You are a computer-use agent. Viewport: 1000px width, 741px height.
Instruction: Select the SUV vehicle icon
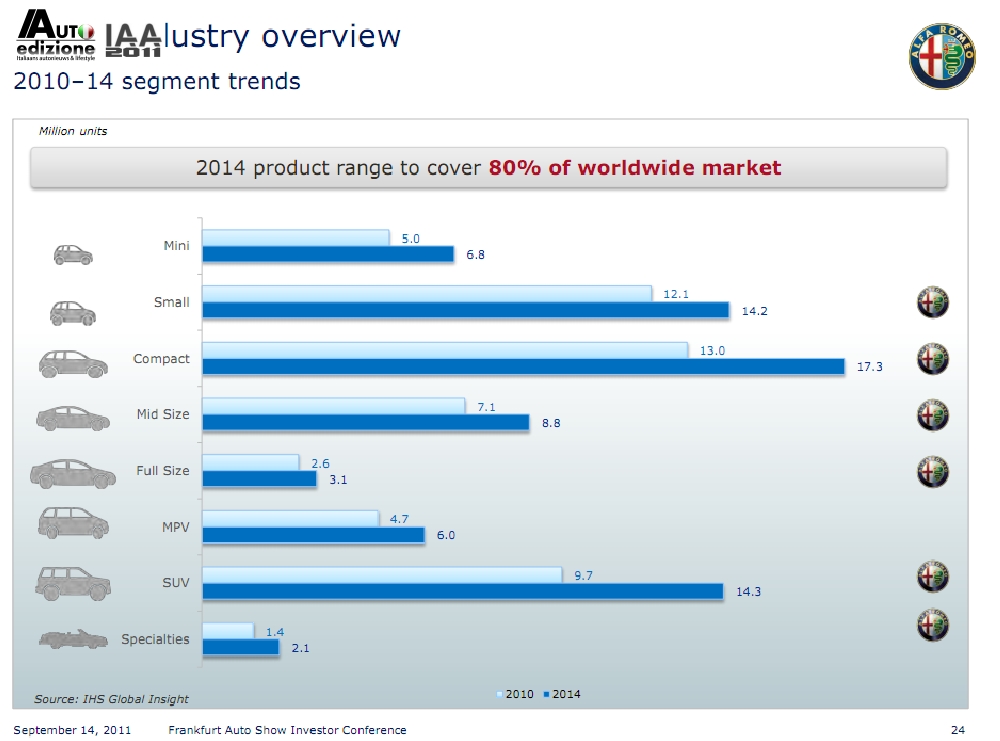(72, 583)
